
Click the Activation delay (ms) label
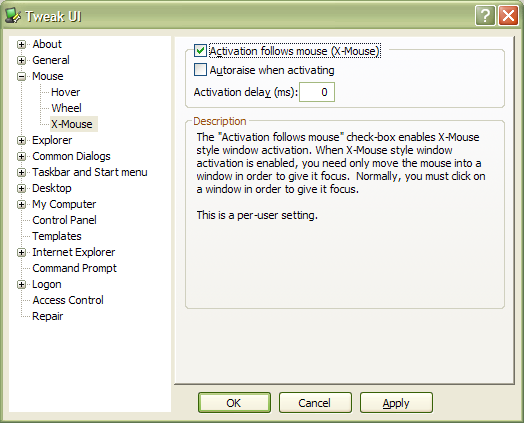[x=246, y=92]
